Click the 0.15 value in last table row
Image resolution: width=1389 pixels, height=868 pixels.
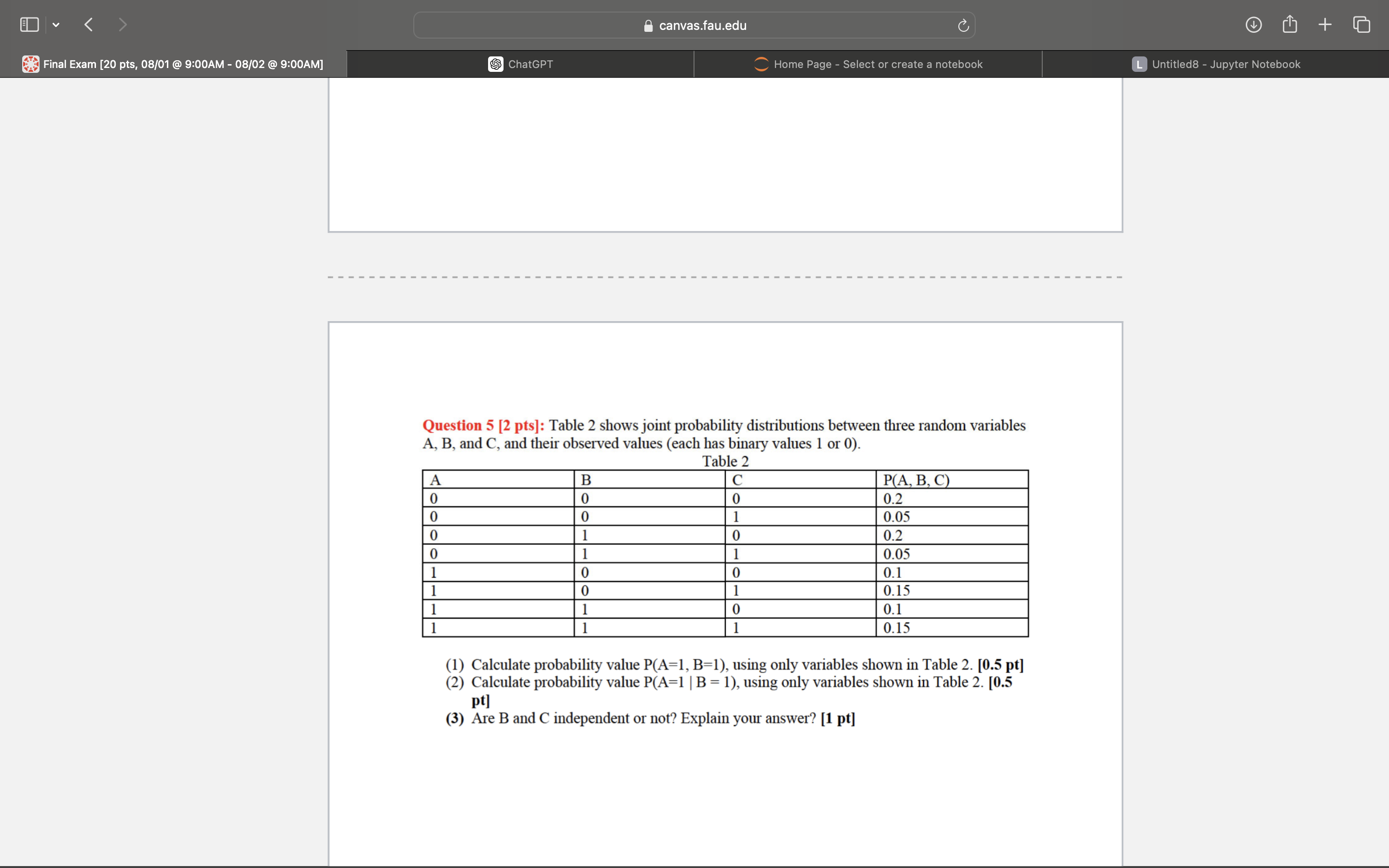click(x=897, y=627)
